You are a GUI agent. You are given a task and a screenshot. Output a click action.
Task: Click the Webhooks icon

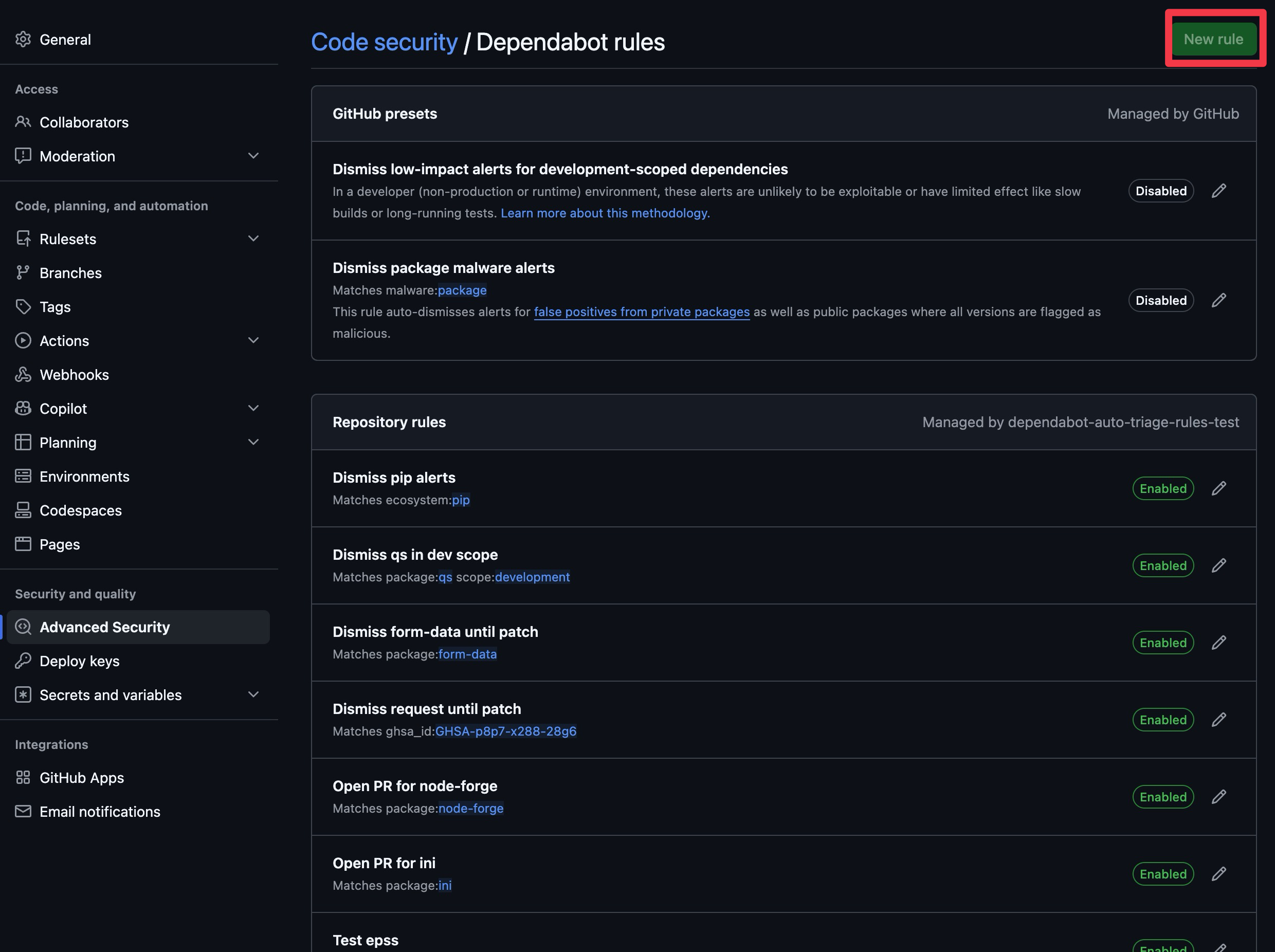[23, 375]
